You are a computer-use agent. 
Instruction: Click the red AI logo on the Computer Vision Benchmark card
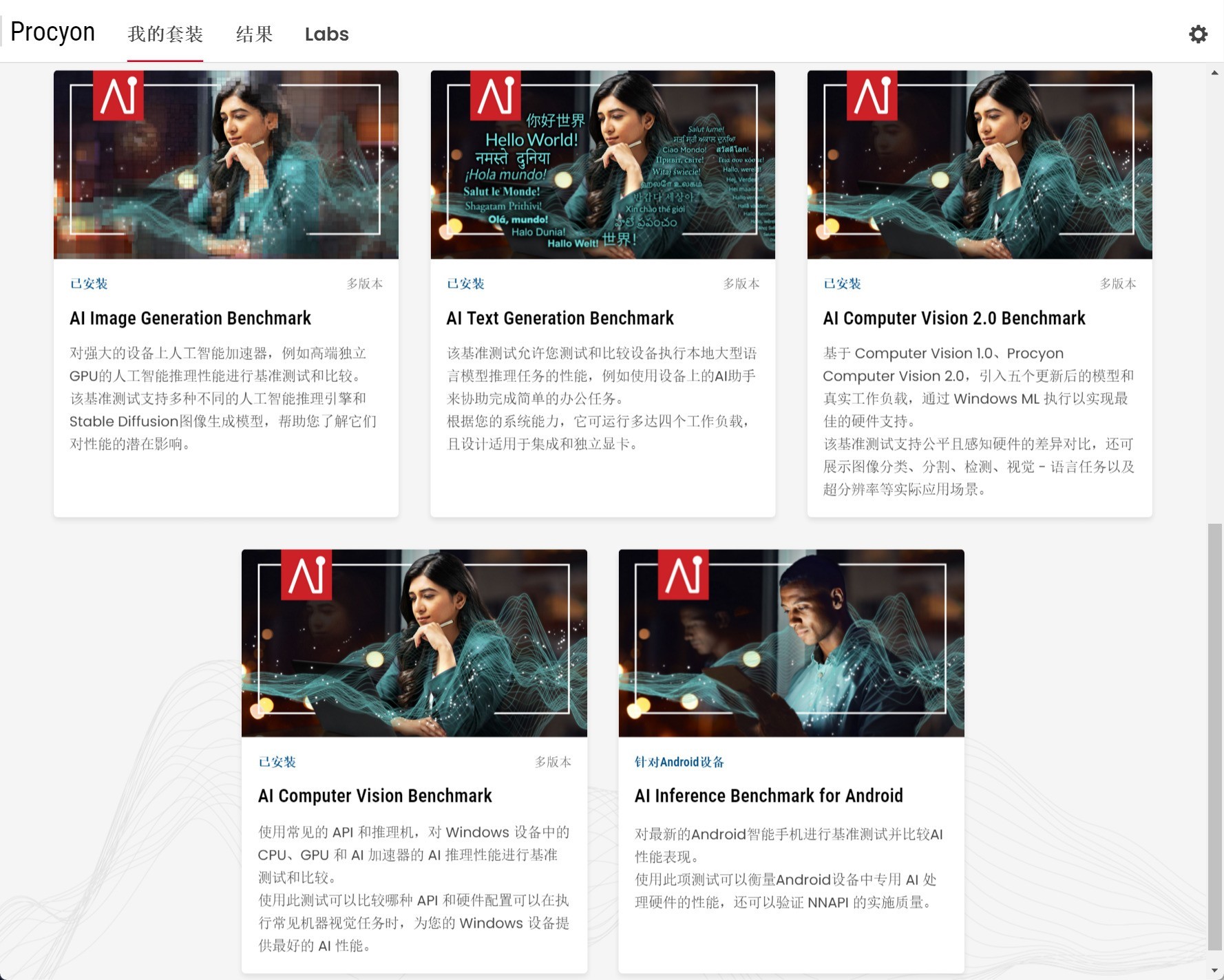(x=306, y=574)
